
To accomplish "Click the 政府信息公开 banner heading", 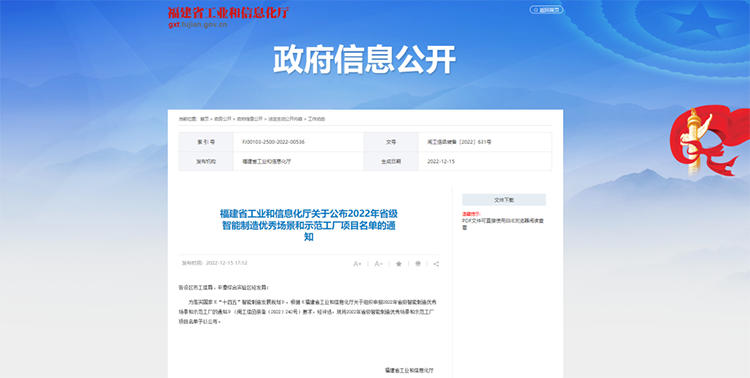I will pos(364,60).
